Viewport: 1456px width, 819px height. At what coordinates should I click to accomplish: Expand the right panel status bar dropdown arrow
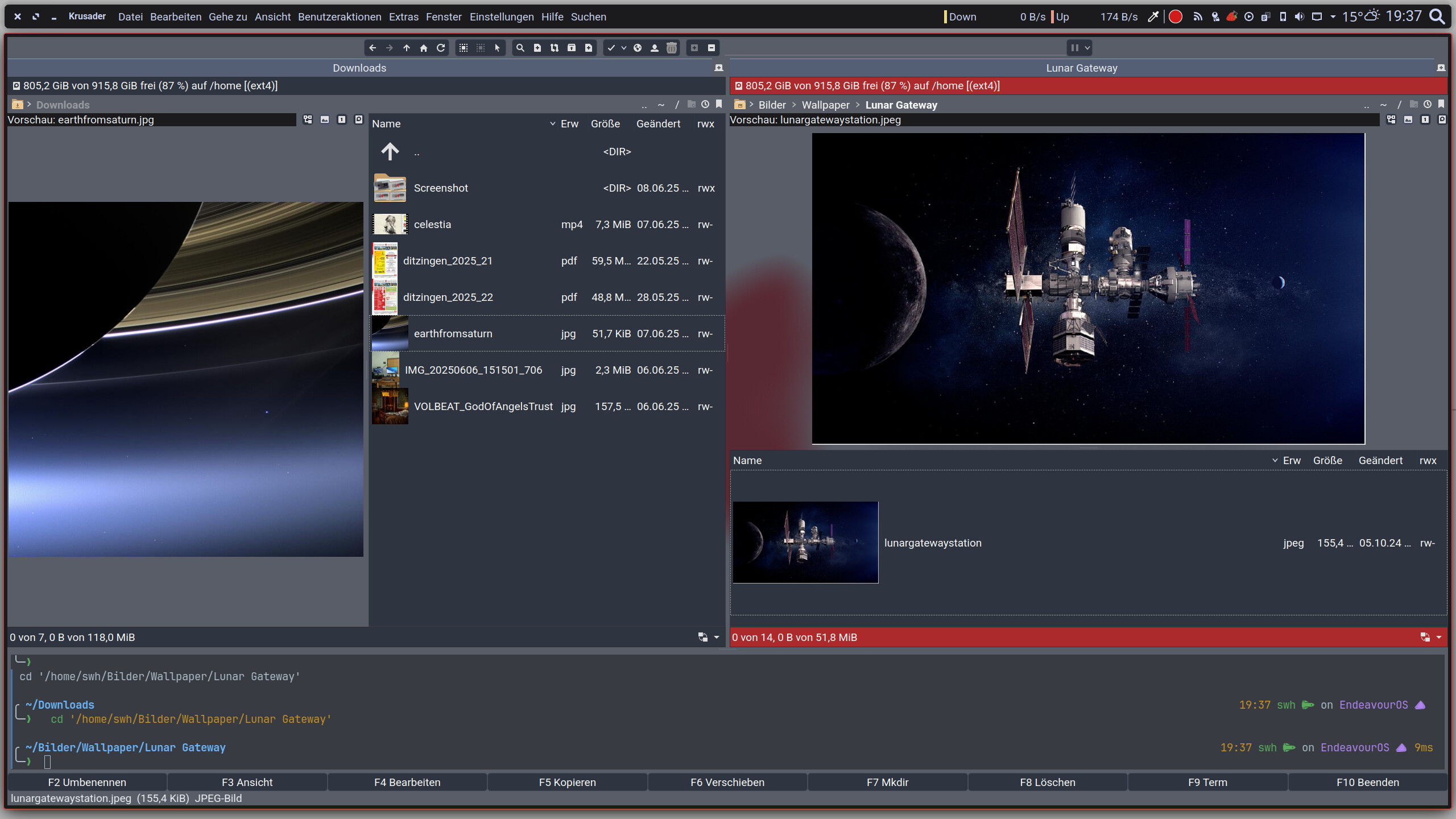click(1439, 637)
